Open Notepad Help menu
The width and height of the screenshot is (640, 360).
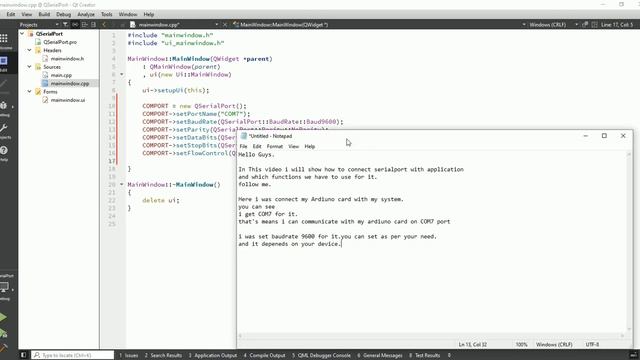coord(310,146)
